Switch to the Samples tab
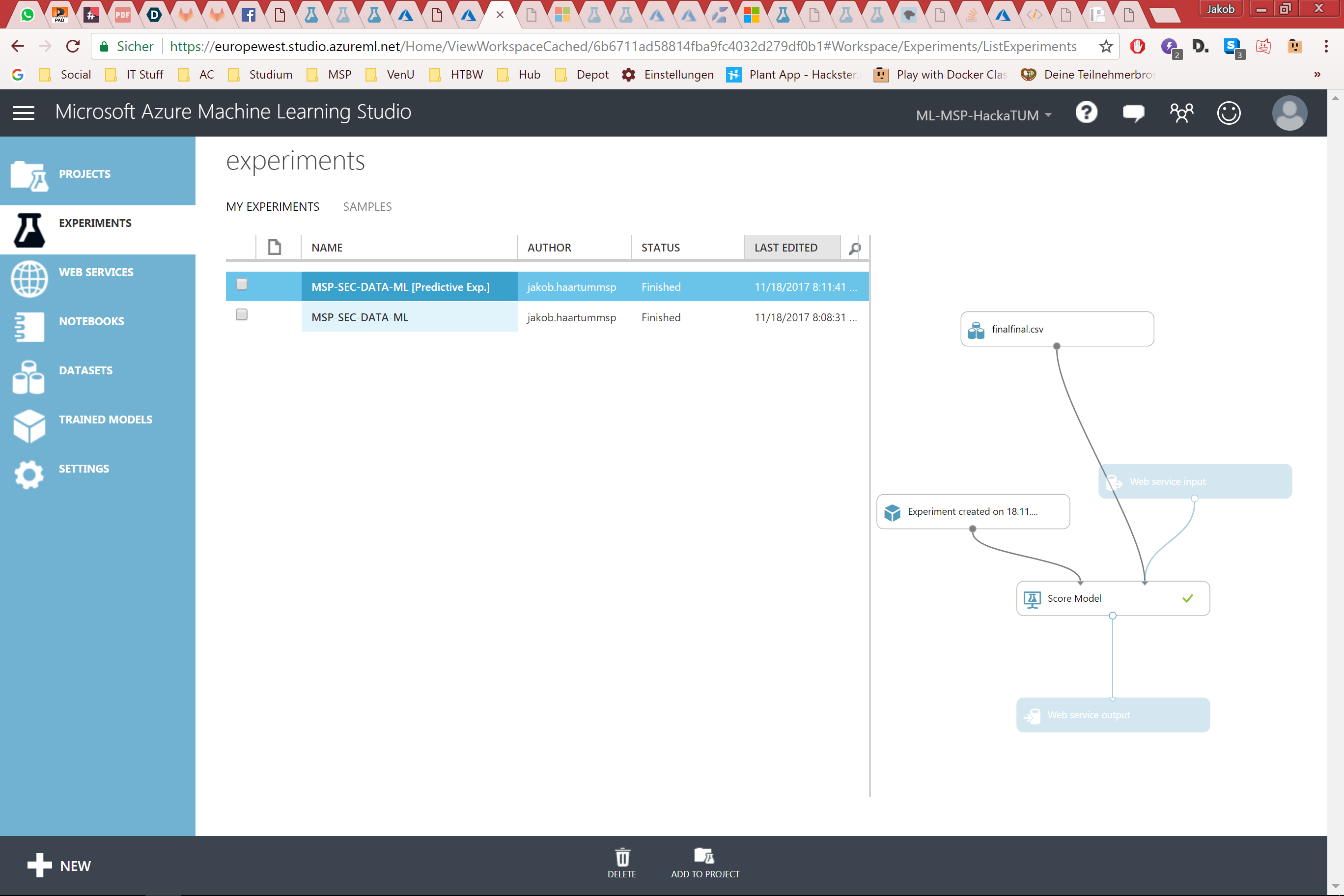Viewport: 1344px width, 896px height. pyautogui.click(x=367, y=206)
